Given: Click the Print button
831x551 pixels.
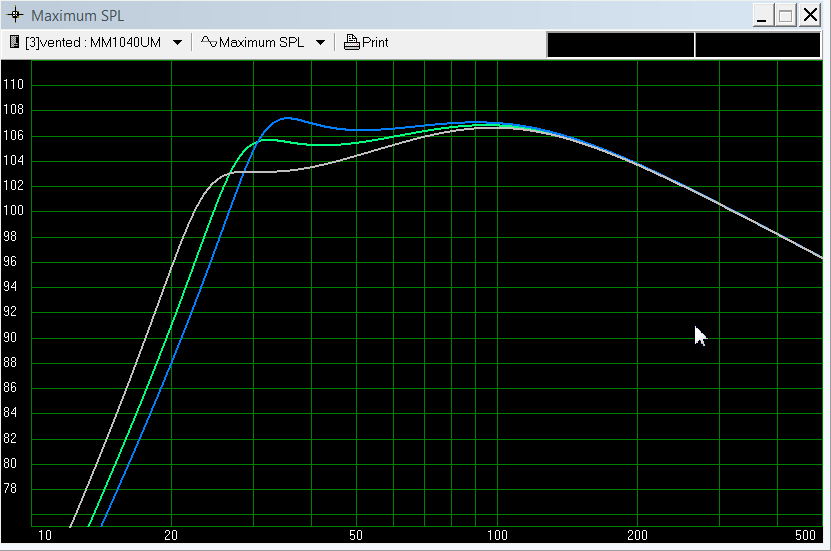Looking at the screenshot, I should pyautogui.click(x=366, y=42).
